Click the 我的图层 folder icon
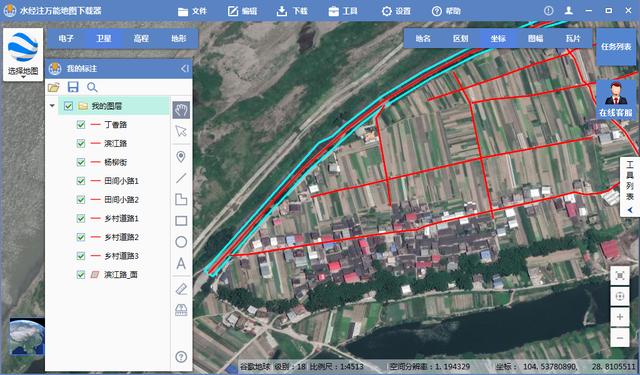The height and width of the screenshot is (375, 640). [83, 106]
